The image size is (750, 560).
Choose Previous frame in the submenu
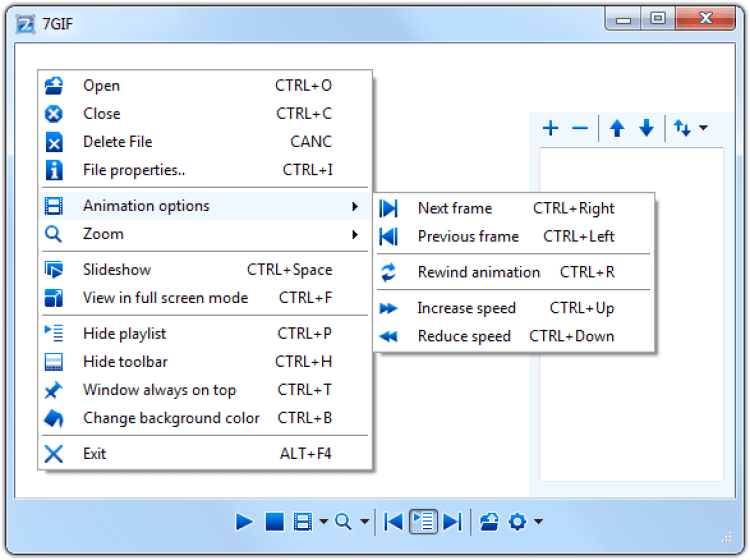(x=514, y=237)
